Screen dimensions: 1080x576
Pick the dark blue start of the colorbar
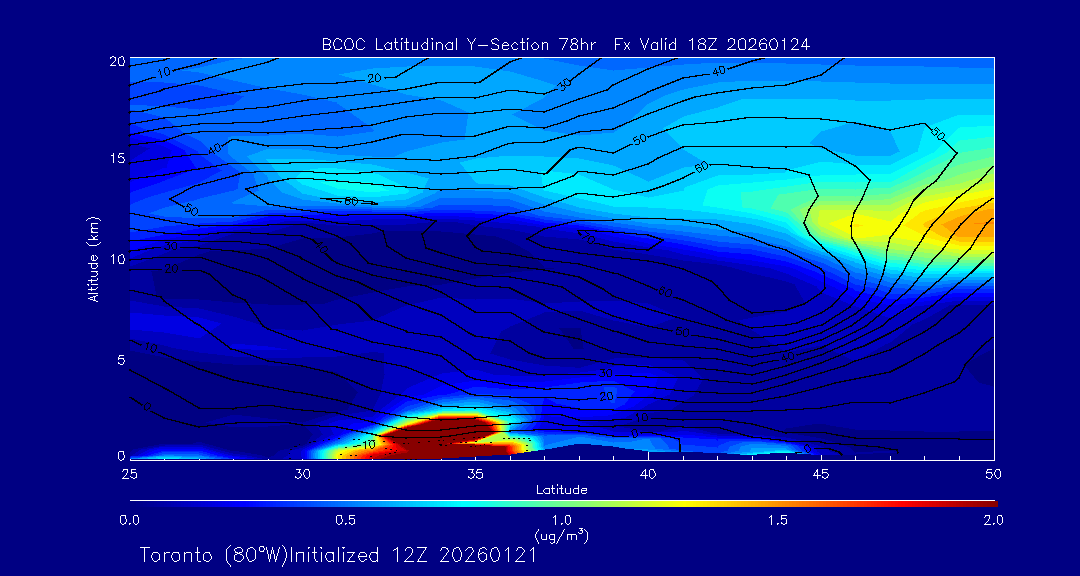[x=135, y=502]
